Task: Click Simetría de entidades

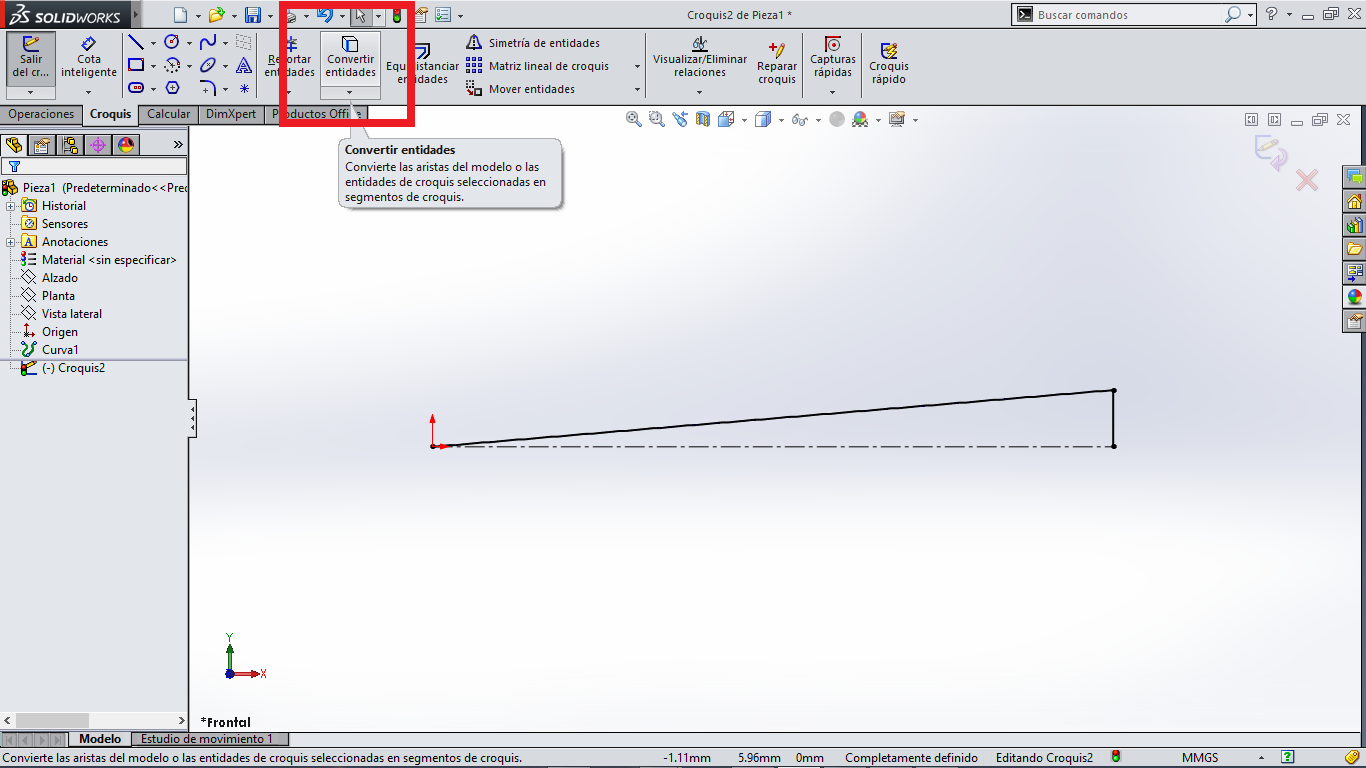Action: point(534,43)
